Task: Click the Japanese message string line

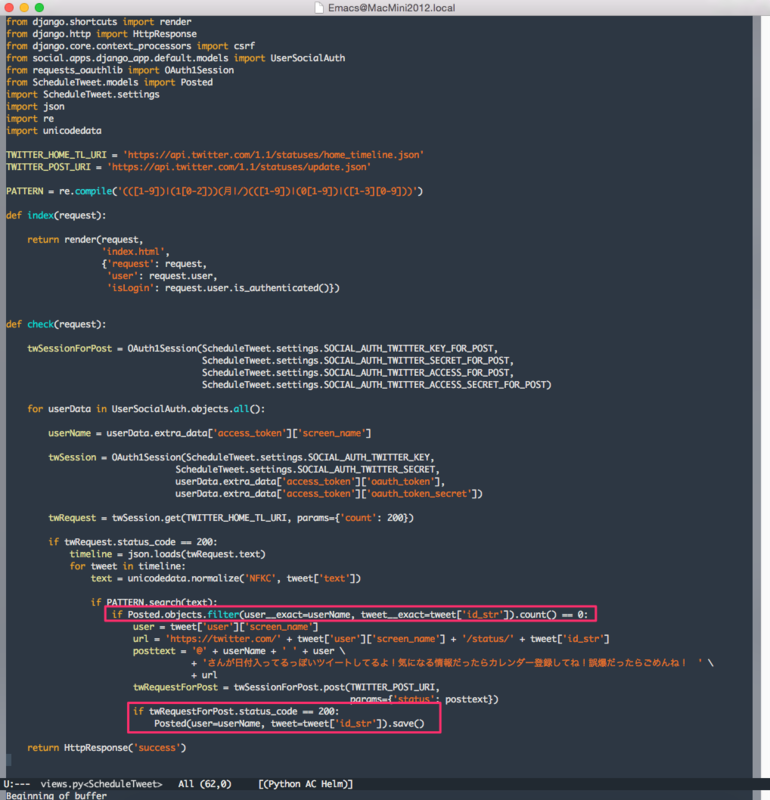Action: click(452, 663)
